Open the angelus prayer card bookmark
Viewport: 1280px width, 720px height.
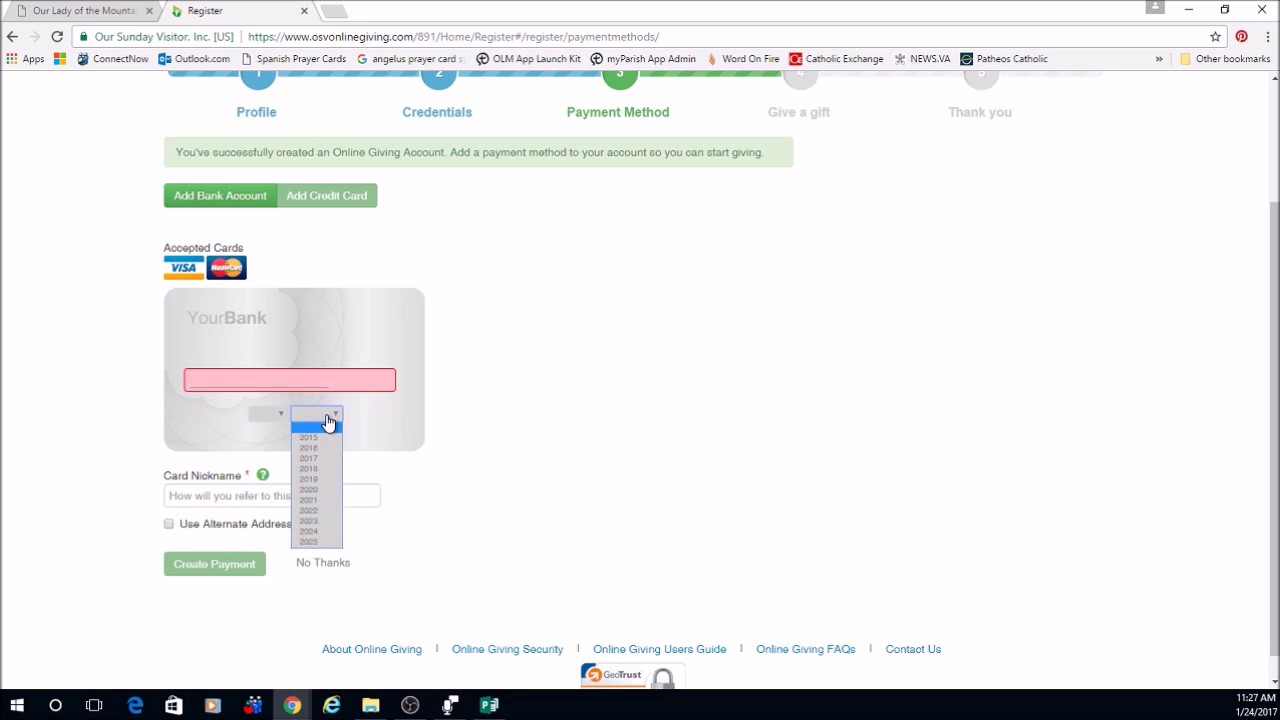coord(410,59)
